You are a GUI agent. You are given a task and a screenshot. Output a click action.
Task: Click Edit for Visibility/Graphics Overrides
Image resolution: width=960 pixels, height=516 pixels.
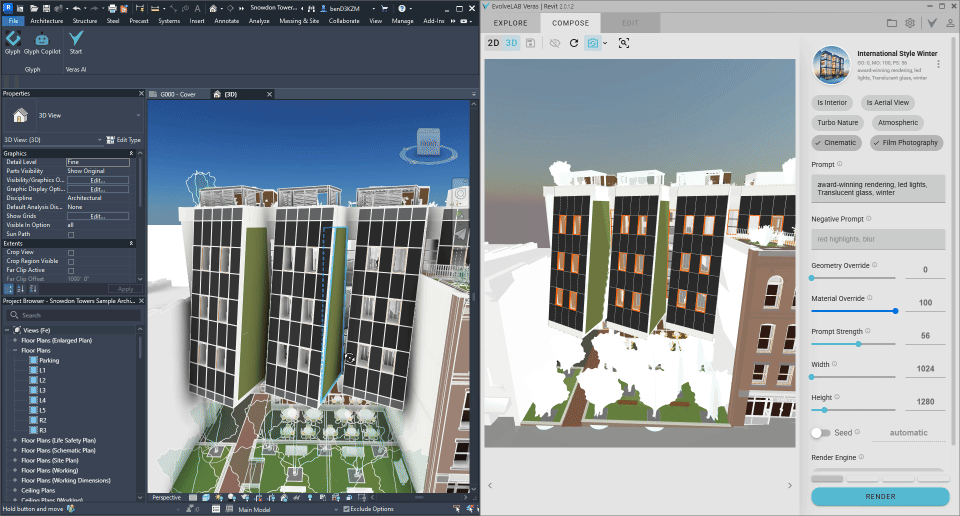coord(97,181)
